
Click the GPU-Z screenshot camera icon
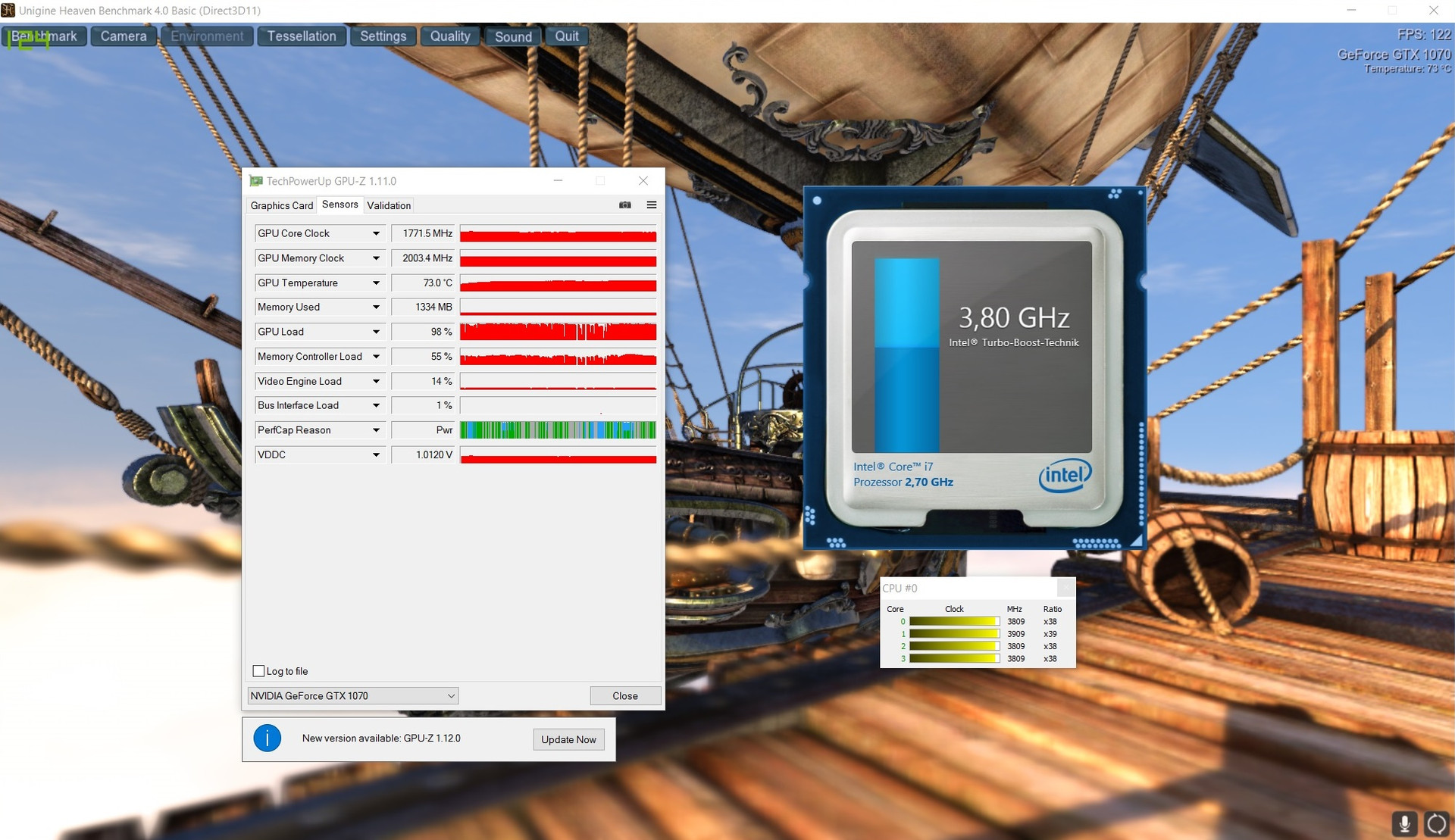(x=625, y=205)
